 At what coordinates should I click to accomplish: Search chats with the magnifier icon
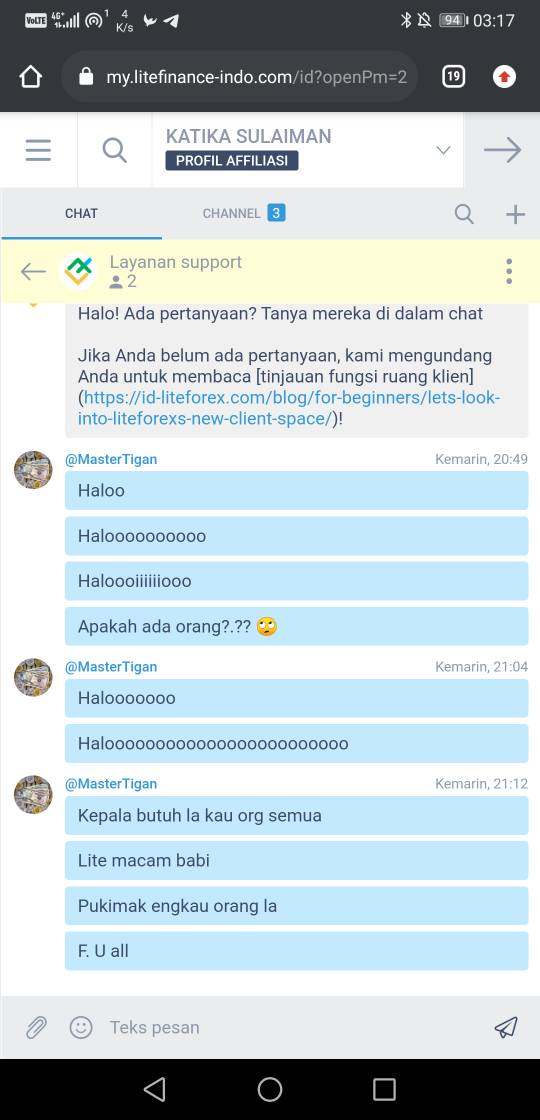point(464,214)
